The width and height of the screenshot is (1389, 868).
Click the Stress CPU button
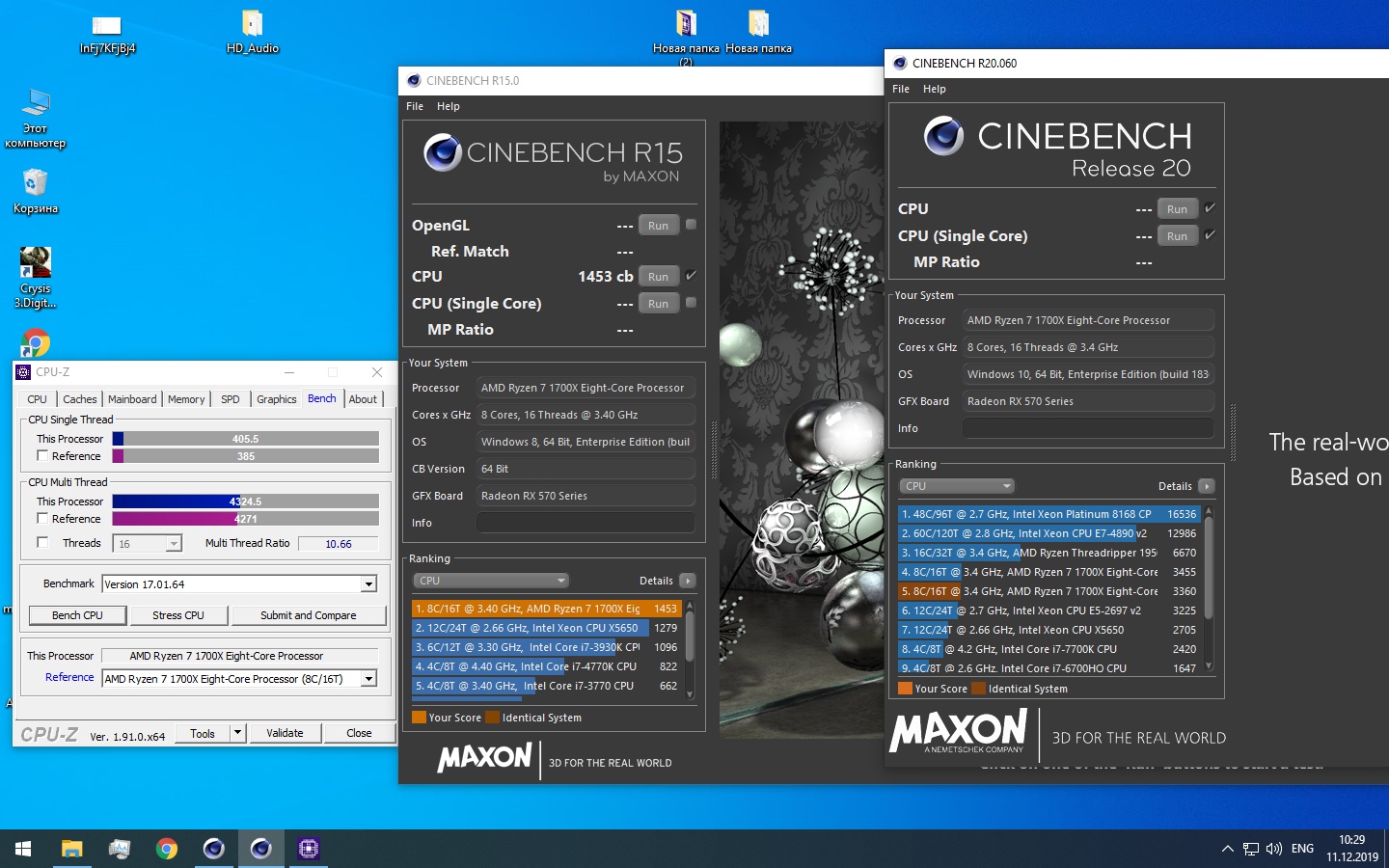[178, 615]
